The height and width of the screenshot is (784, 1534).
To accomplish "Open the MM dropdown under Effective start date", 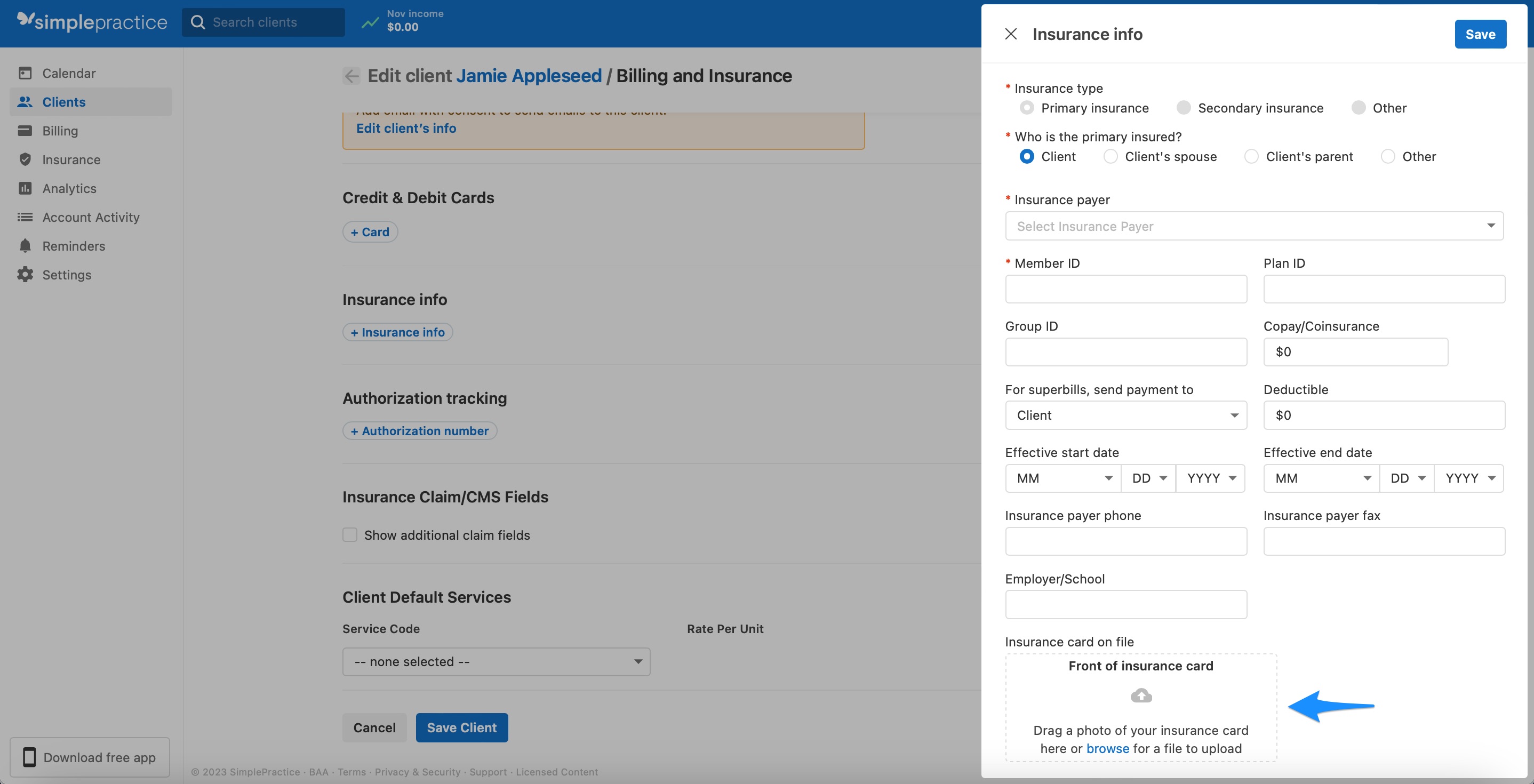I will click(1062, 478).
